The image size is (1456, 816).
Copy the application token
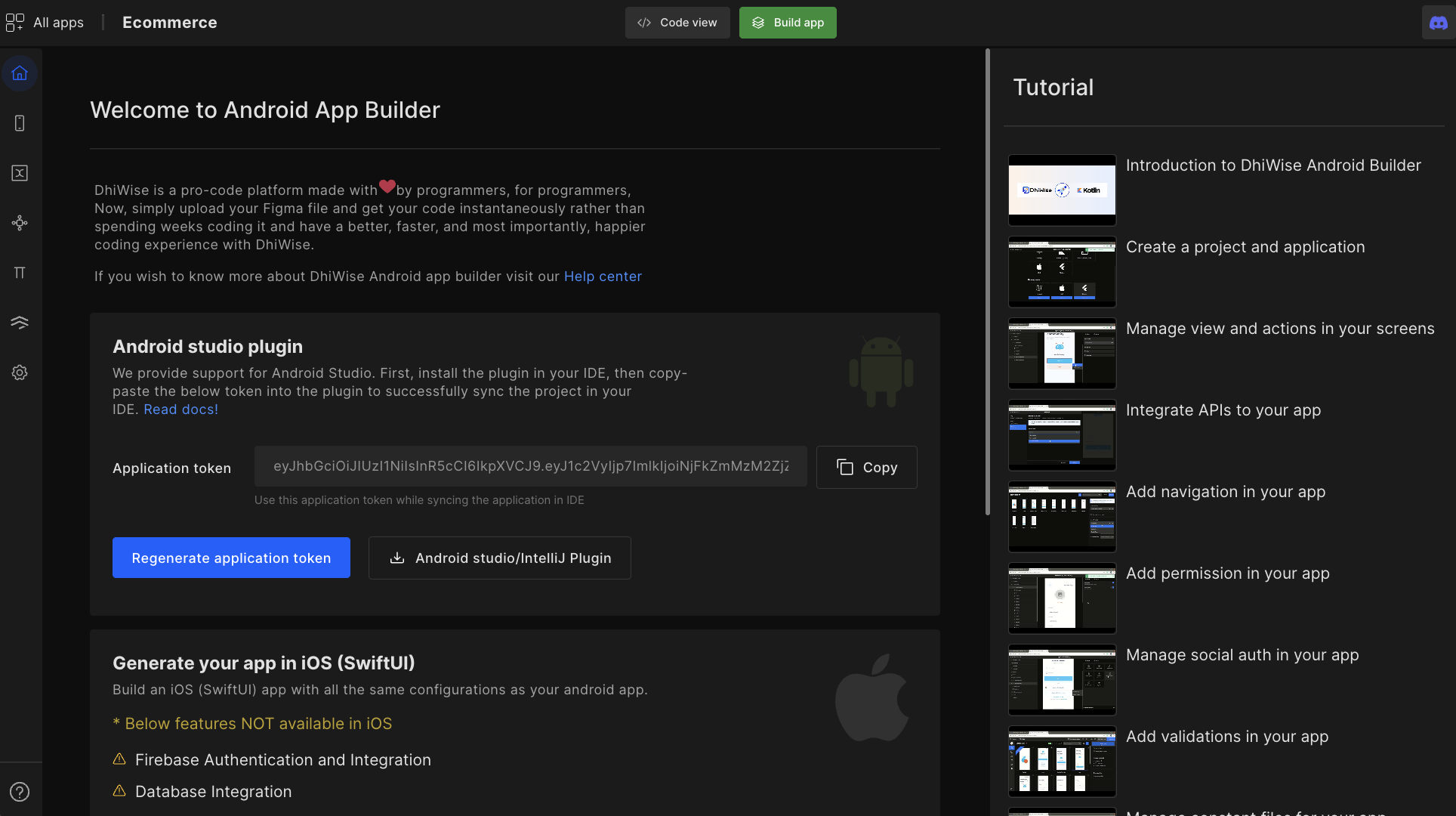coord(867,468)
